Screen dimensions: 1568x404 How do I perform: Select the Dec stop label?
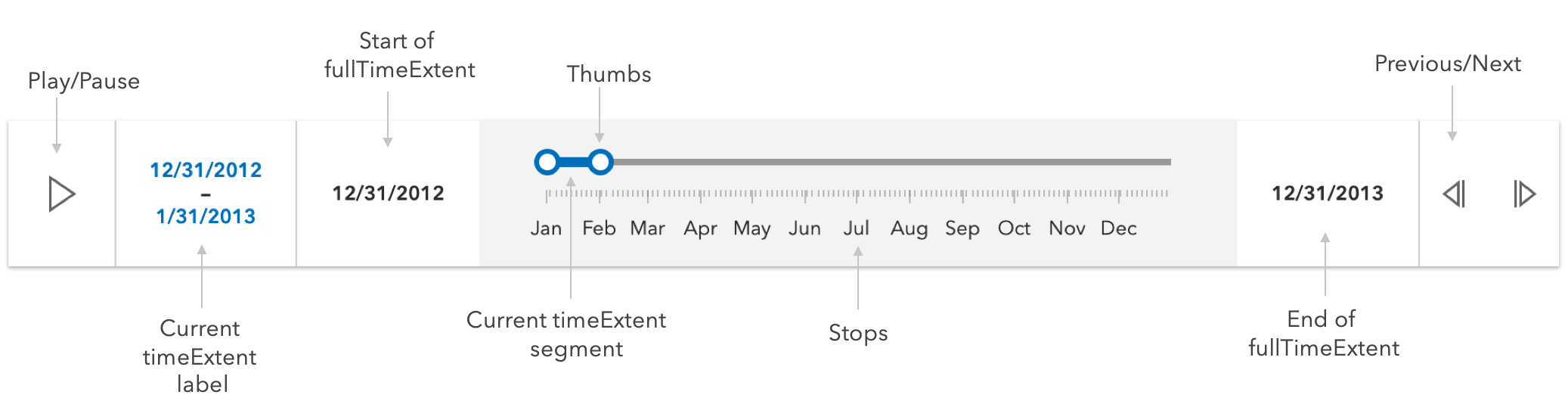(1118, 228)
